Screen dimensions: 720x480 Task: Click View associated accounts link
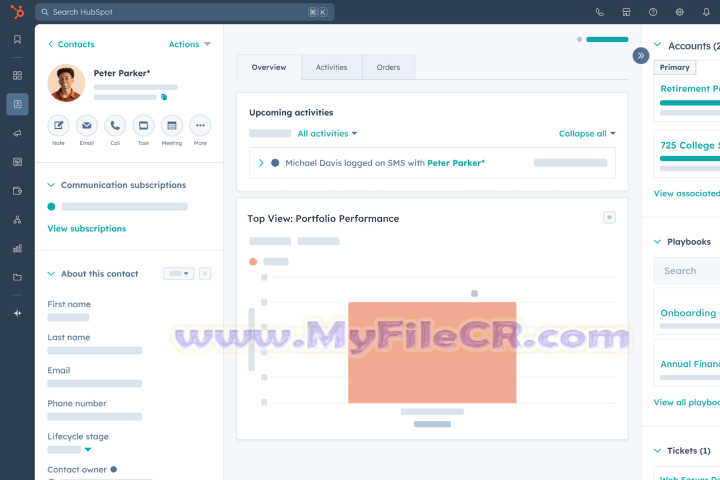point(686,193)
